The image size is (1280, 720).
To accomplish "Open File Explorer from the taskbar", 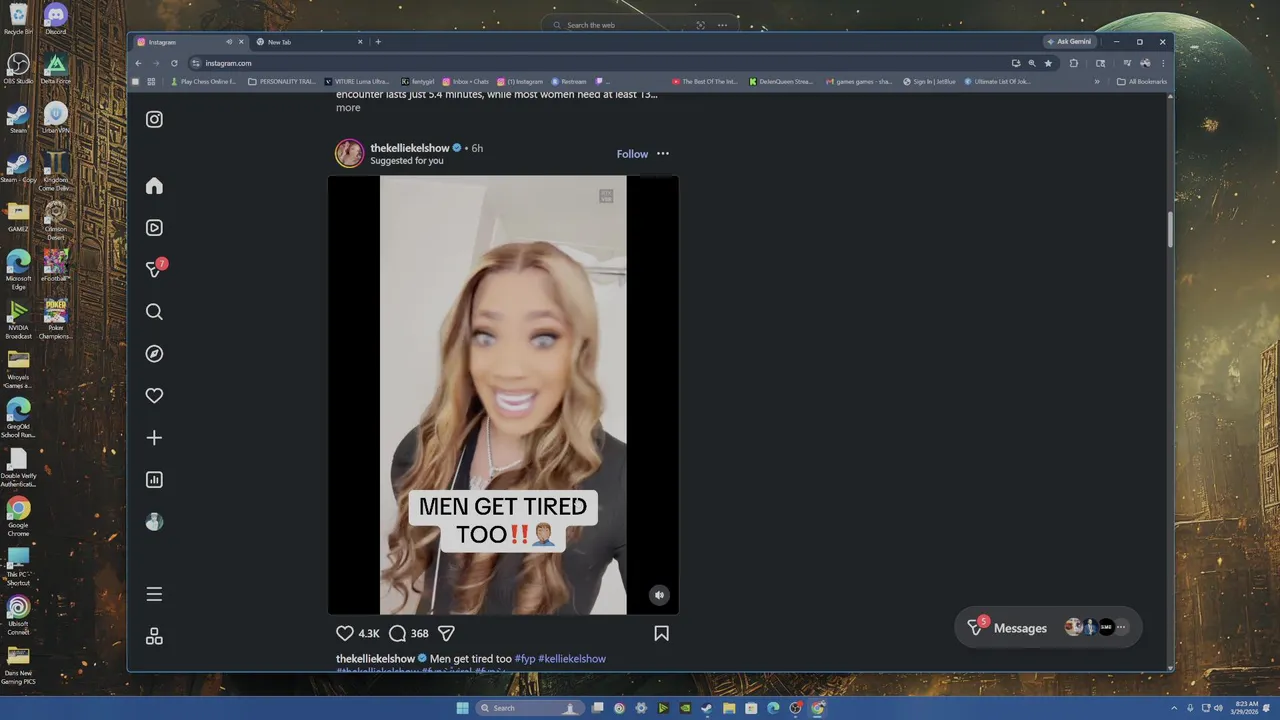I will (729, 708).
